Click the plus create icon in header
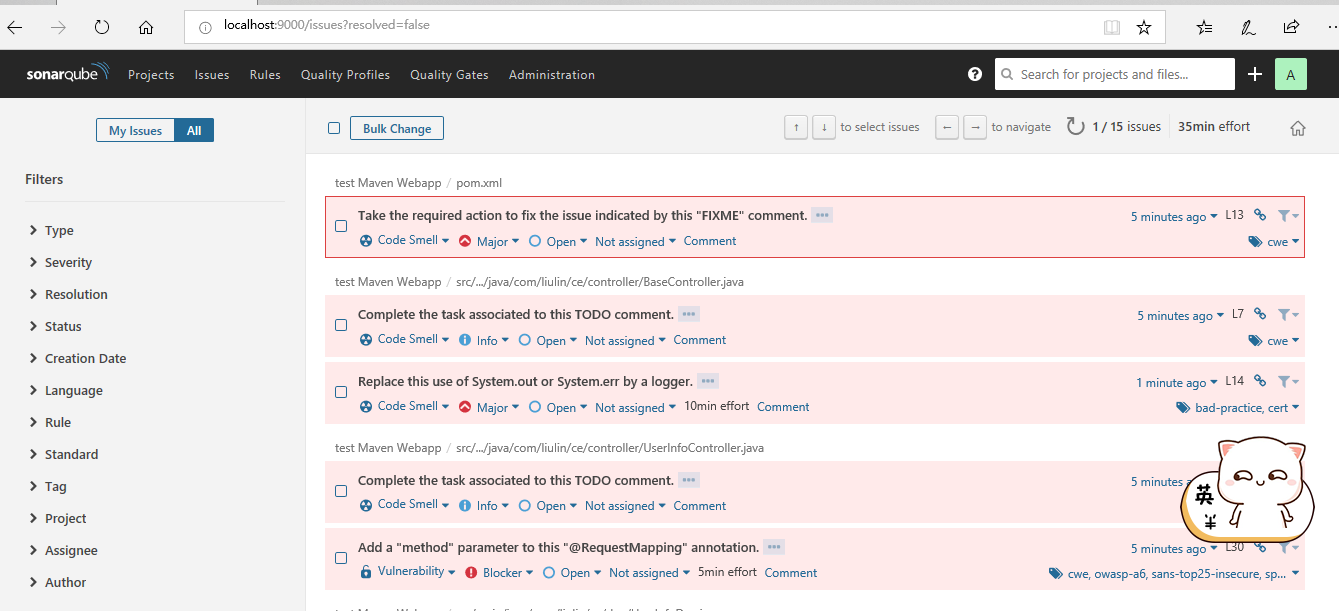Image resolution: width=1339 pixels, height=611 pixels. coord(1255,74)
